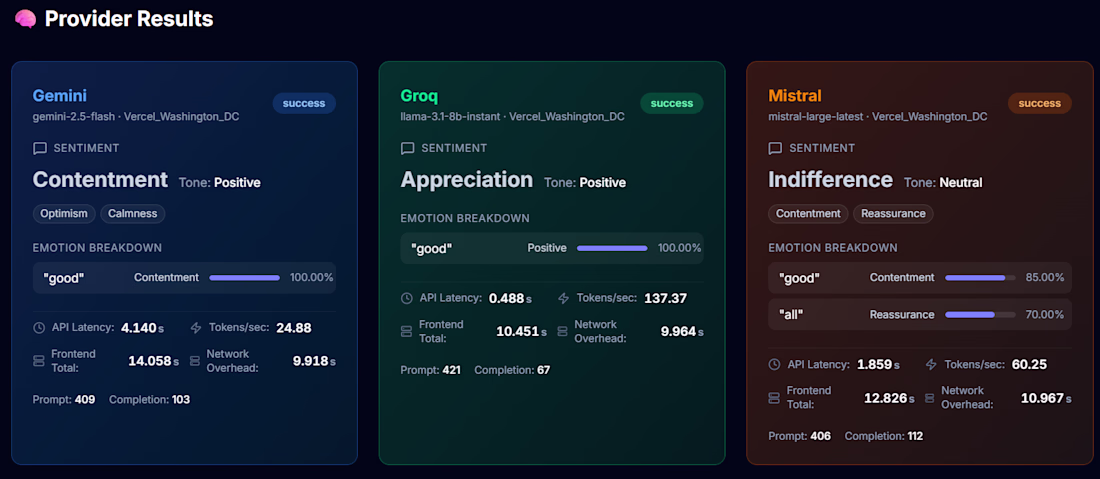This screenshot has width=1100, height=479.
Task: Click the success badge on the Gemini card
Action: 304,103
